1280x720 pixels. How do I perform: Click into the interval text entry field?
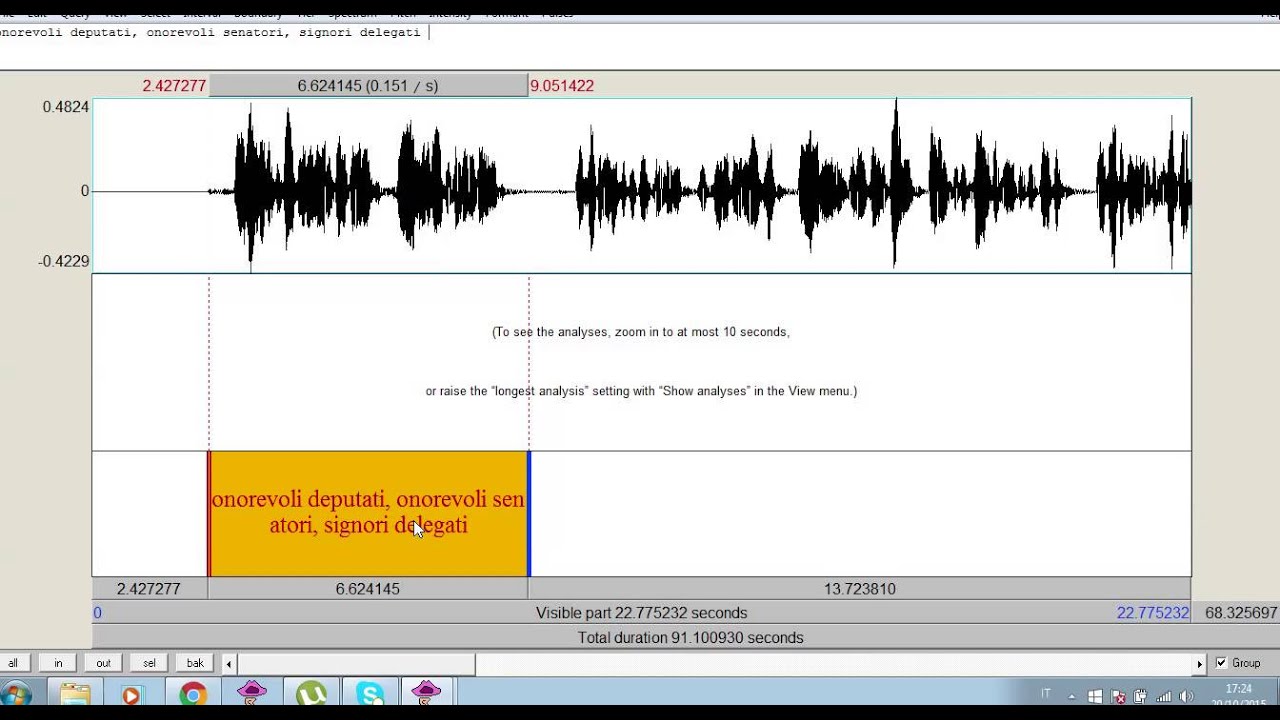coord(640,46)
